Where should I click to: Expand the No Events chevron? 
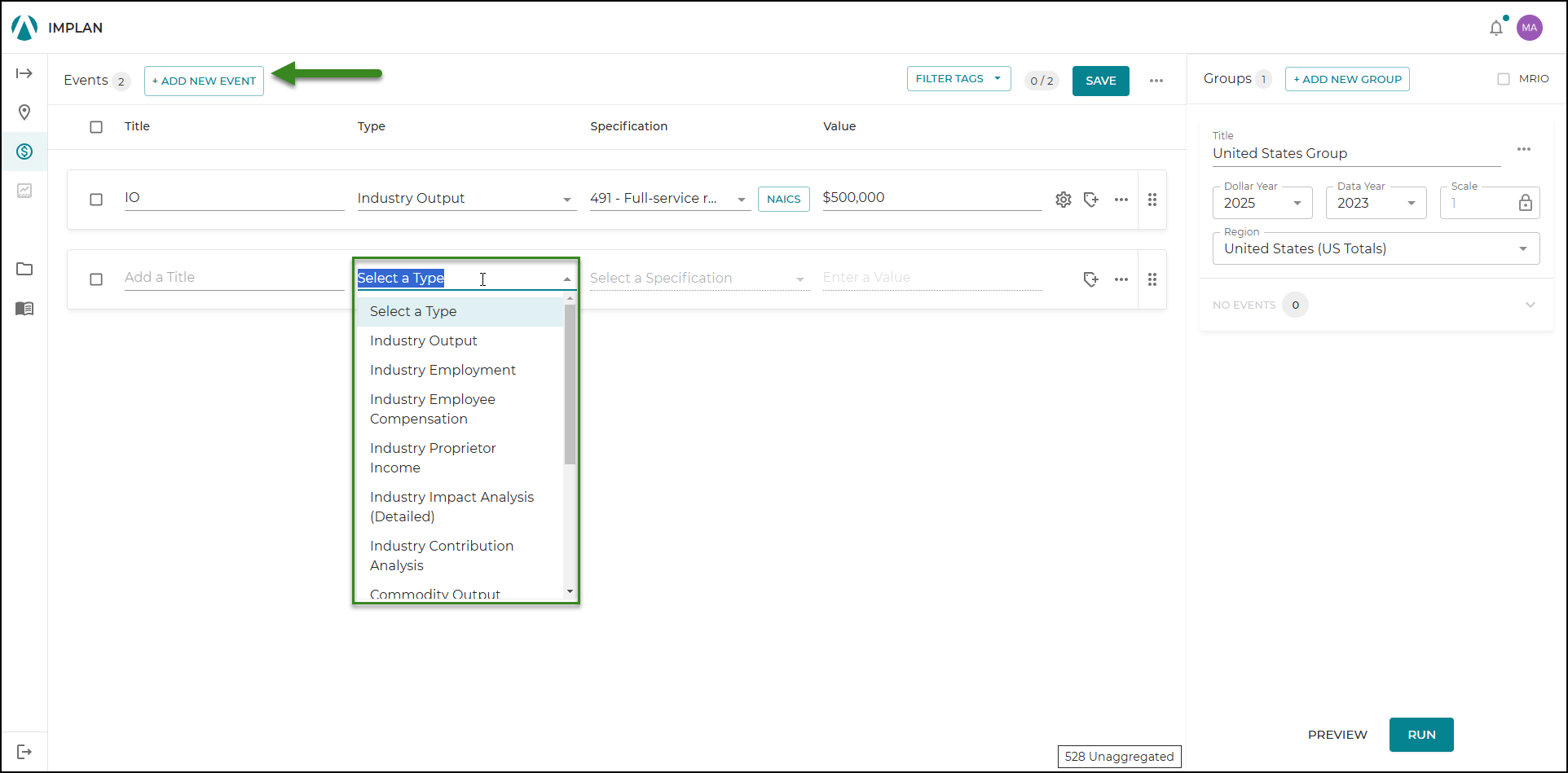[1531, 305]
